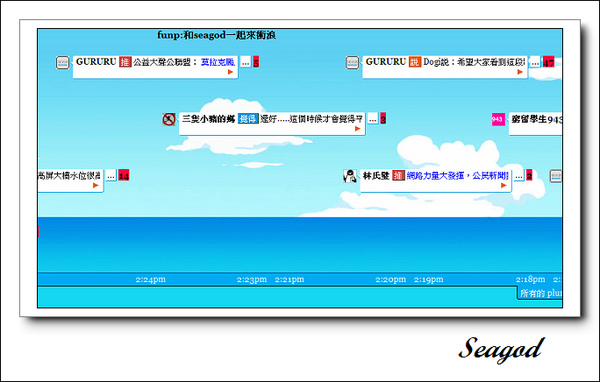This screenshot has width=600, height=382.
Task: Expand the orange arrow in 三隻小豬的媽's plurk
Action: pos(358,129)
